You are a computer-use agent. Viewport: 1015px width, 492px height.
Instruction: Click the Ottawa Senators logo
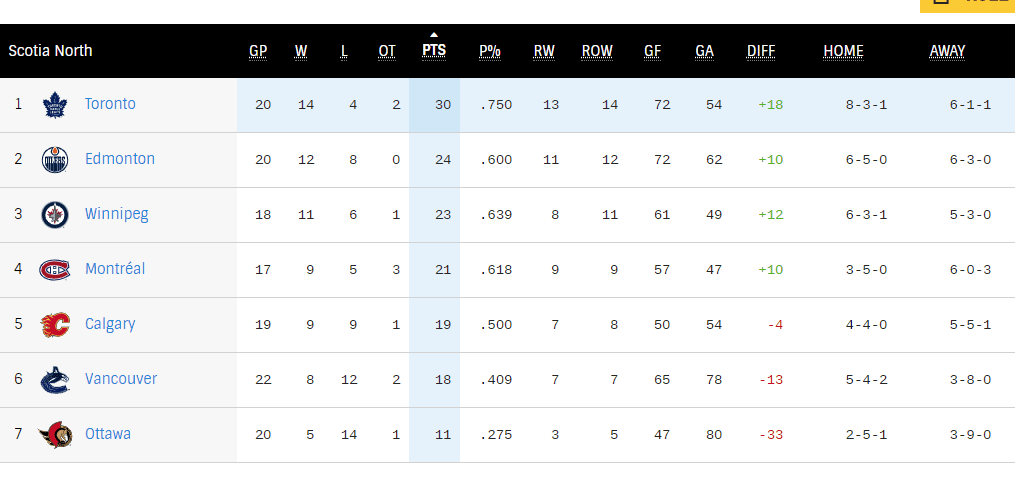(x=54, y=435)
